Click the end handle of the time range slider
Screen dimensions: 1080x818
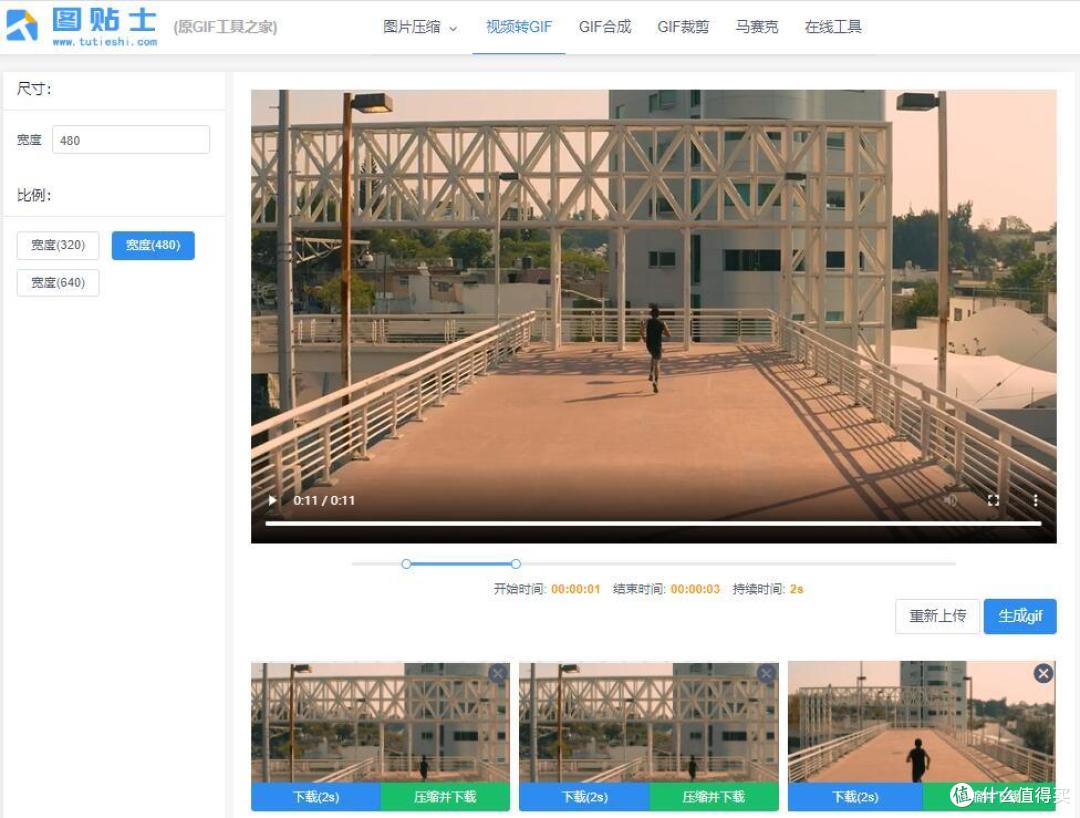[516, 564]
